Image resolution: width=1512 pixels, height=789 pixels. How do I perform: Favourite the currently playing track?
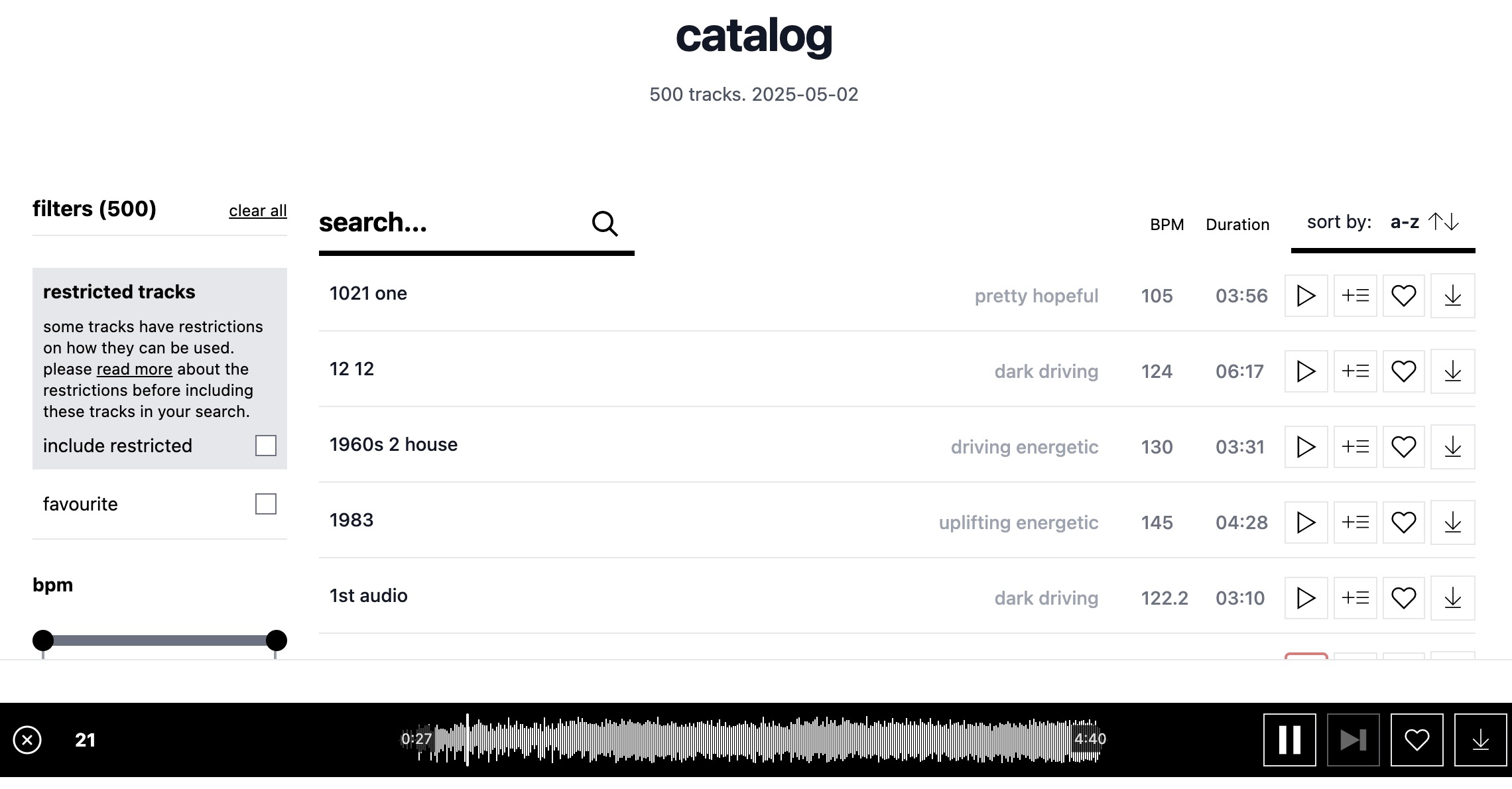click(x=1417, y=740)
